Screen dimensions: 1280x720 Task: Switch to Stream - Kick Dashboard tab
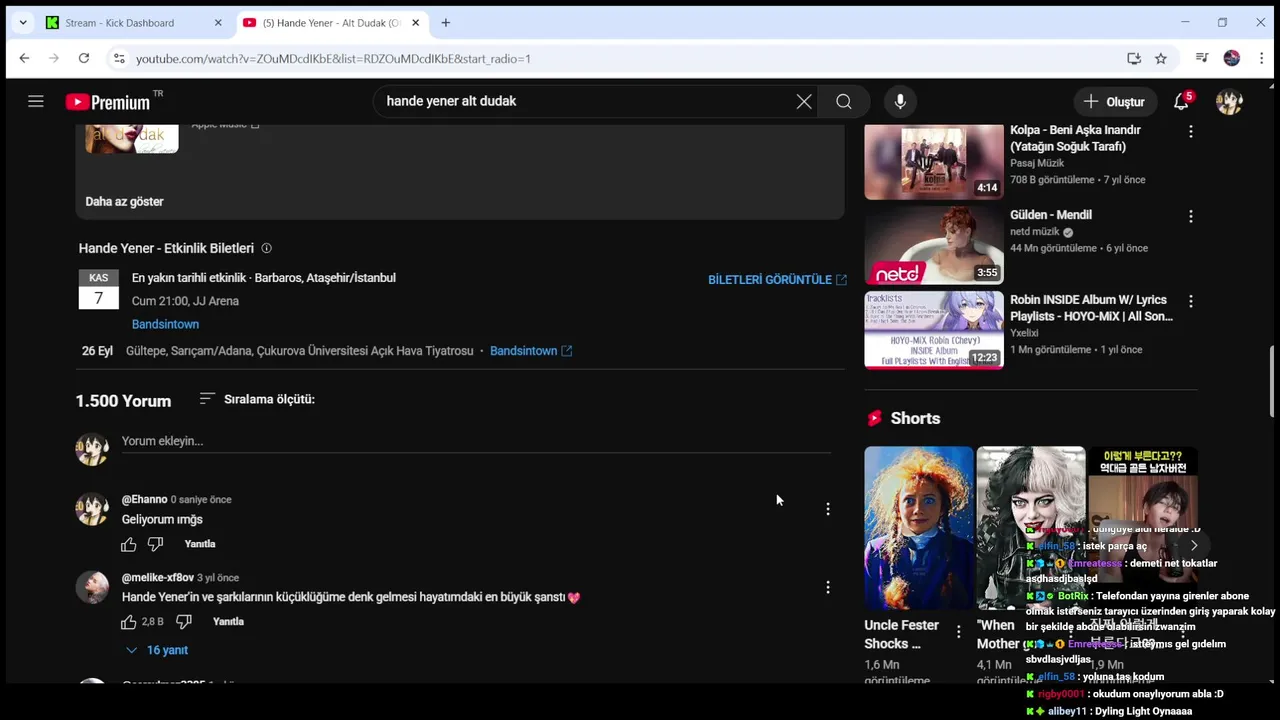click(133, 22)
